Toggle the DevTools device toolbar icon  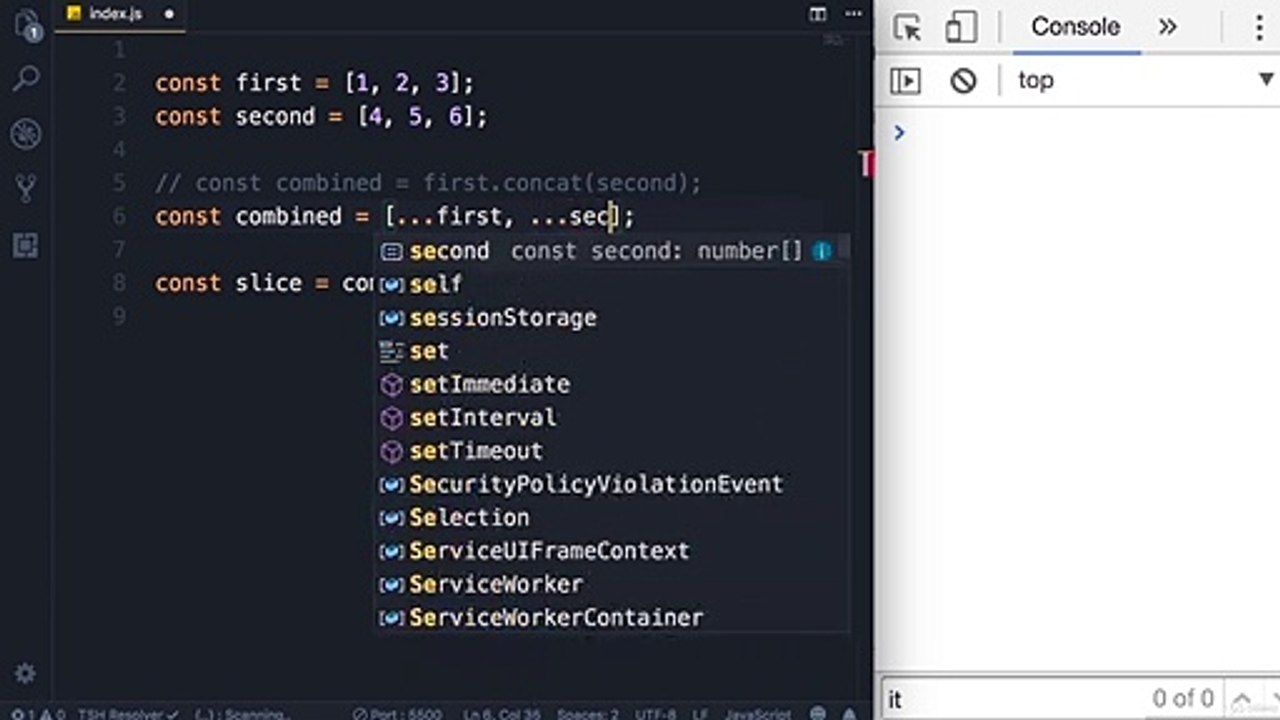click(961, 27)
